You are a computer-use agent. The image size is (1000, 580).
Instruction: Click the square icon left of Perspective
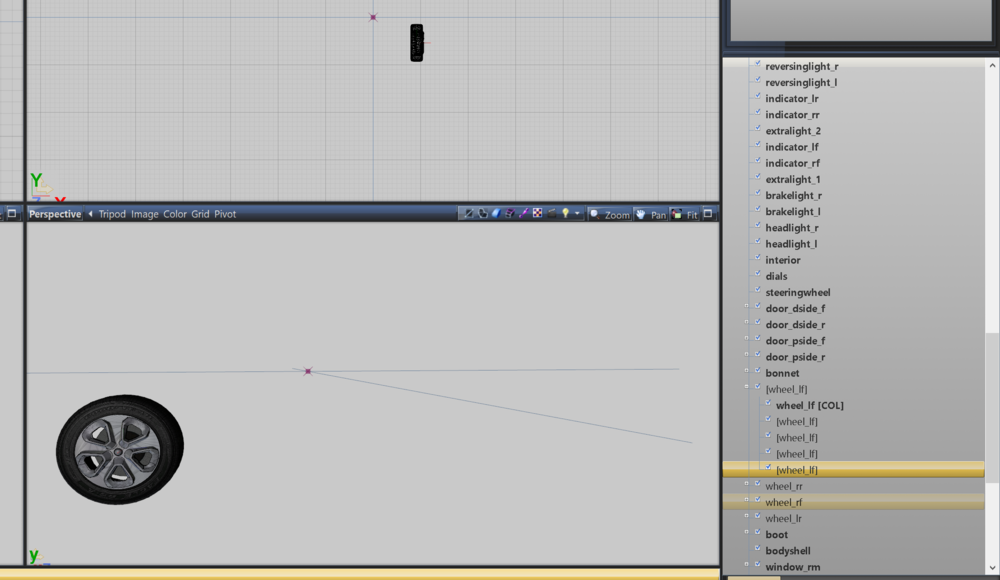click(x=11, y=214)
